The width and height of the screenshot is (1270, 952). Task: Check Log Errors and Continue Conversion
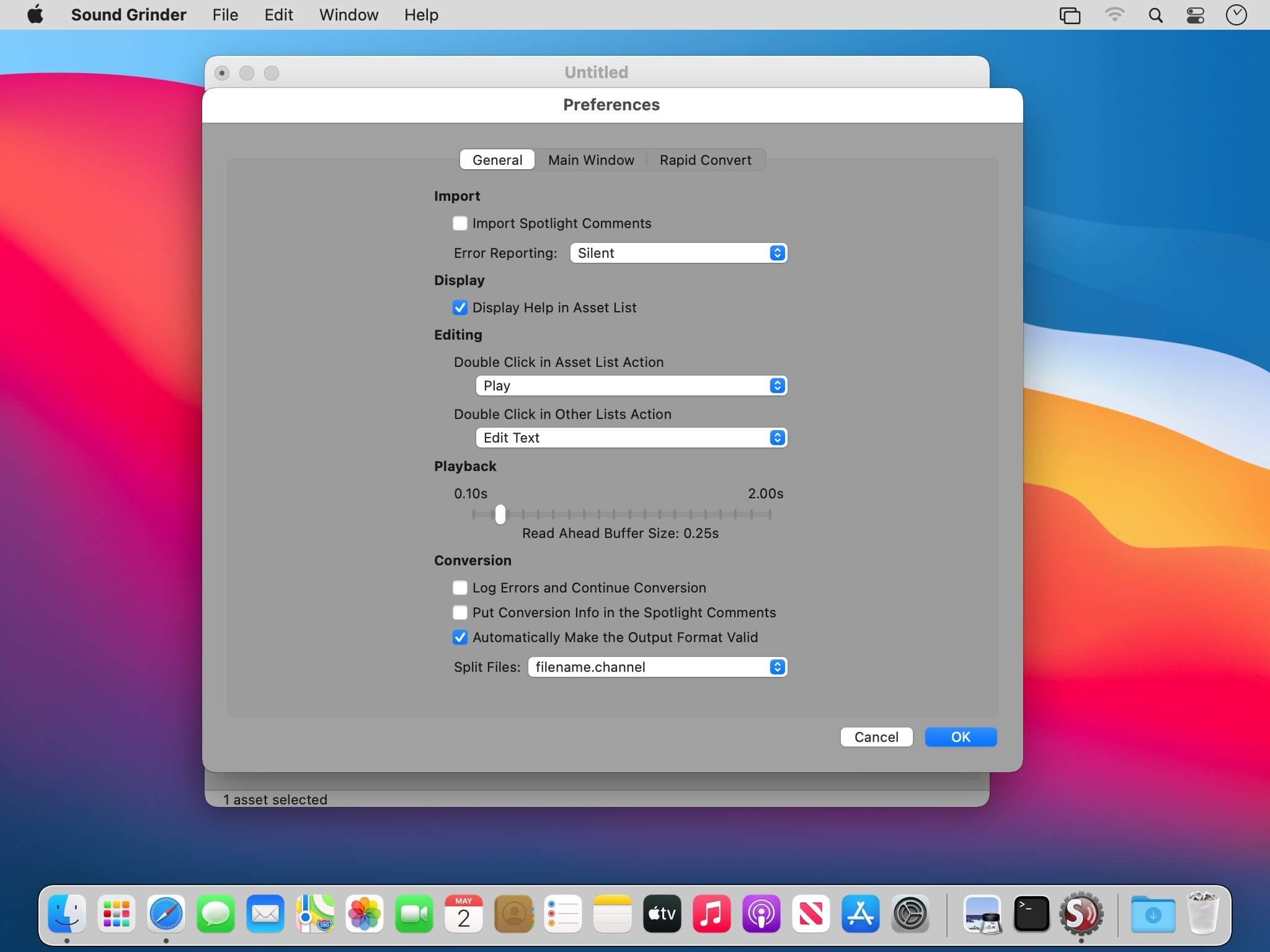point(460,588)
